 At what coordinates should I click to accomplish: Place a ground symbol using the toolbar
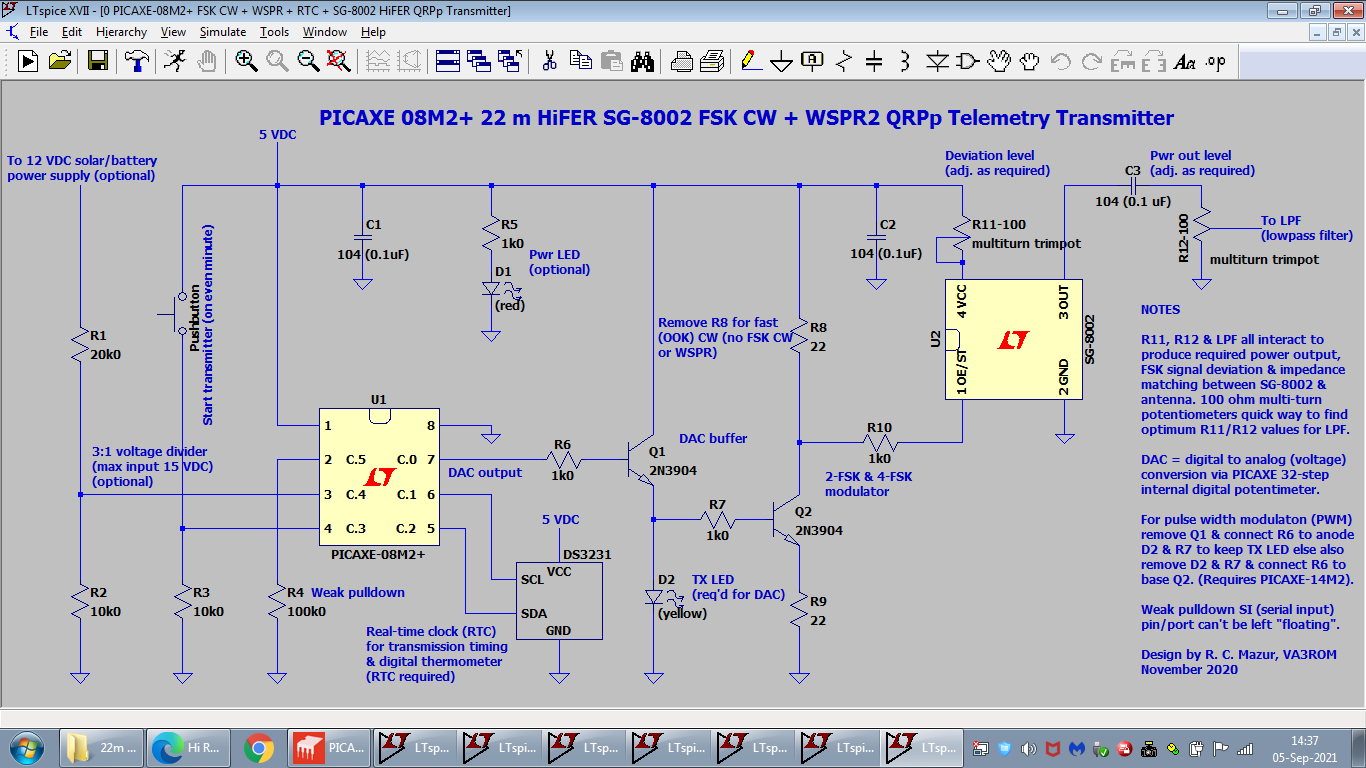coord(781,62)
